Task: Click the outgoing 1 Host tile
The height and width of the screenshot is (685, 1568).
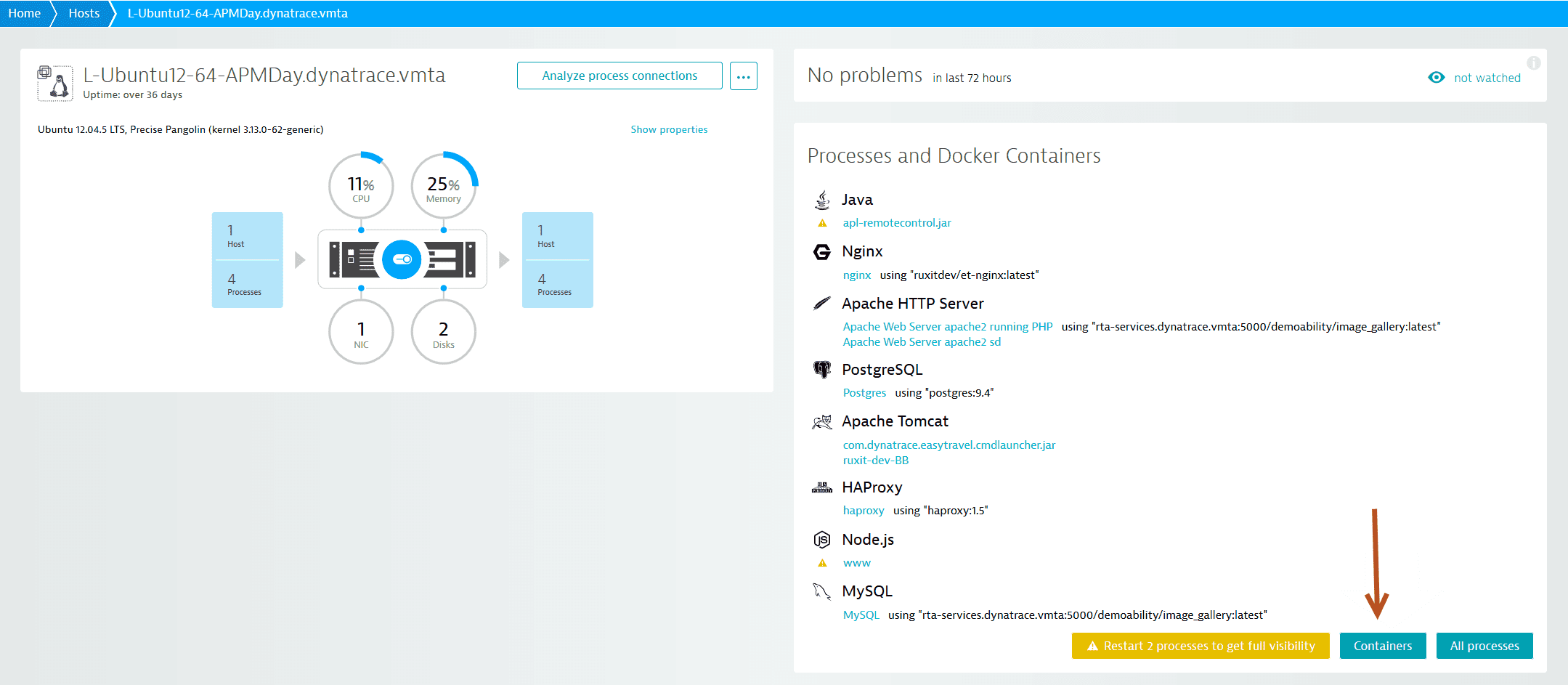Action: [x=558, y=236]
